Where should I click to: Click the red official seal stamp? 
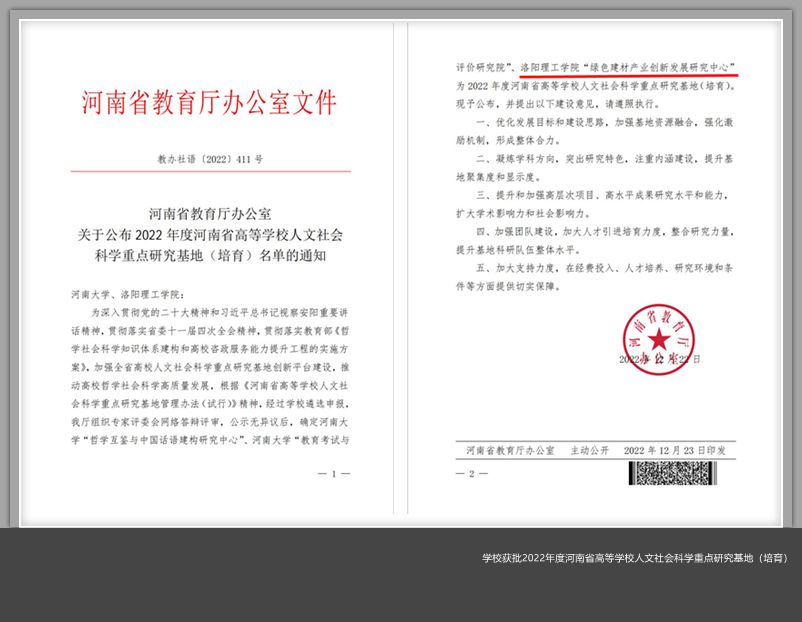657,337
